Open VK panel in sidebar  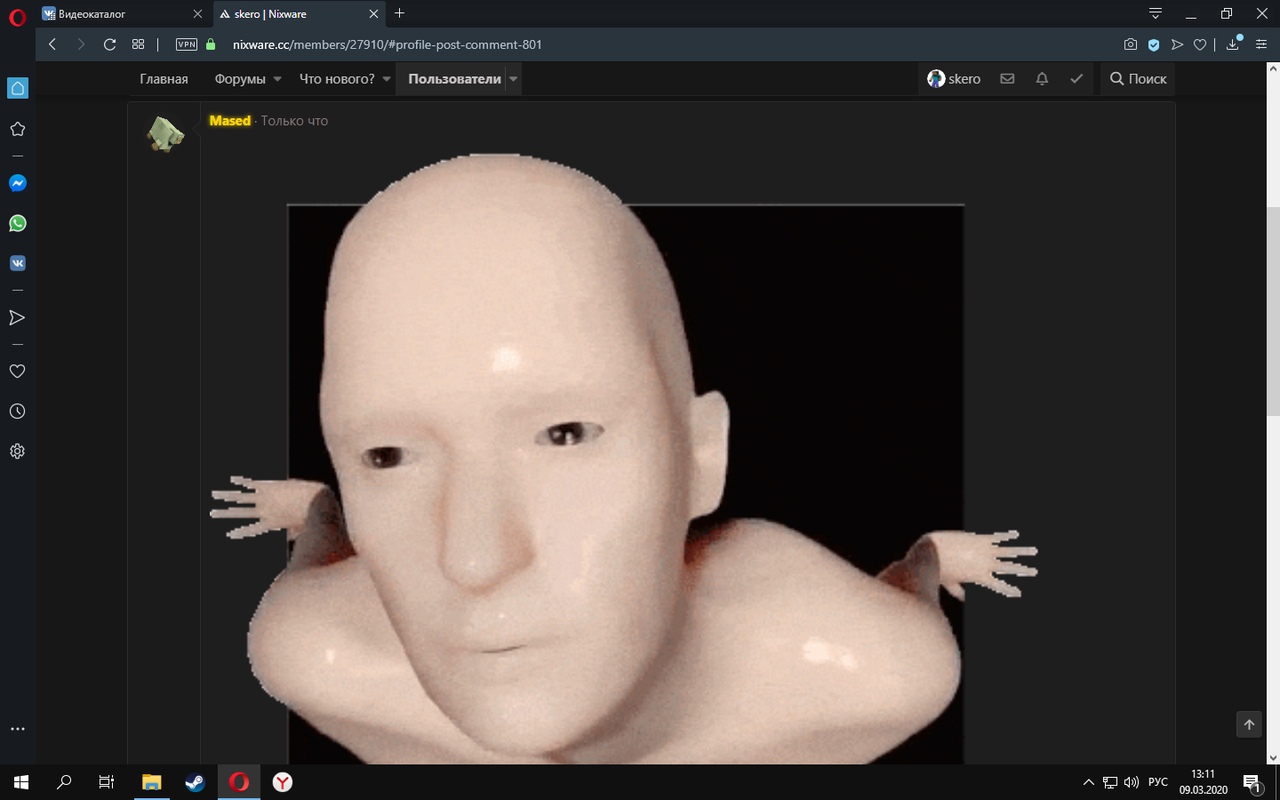pos(17,263)
